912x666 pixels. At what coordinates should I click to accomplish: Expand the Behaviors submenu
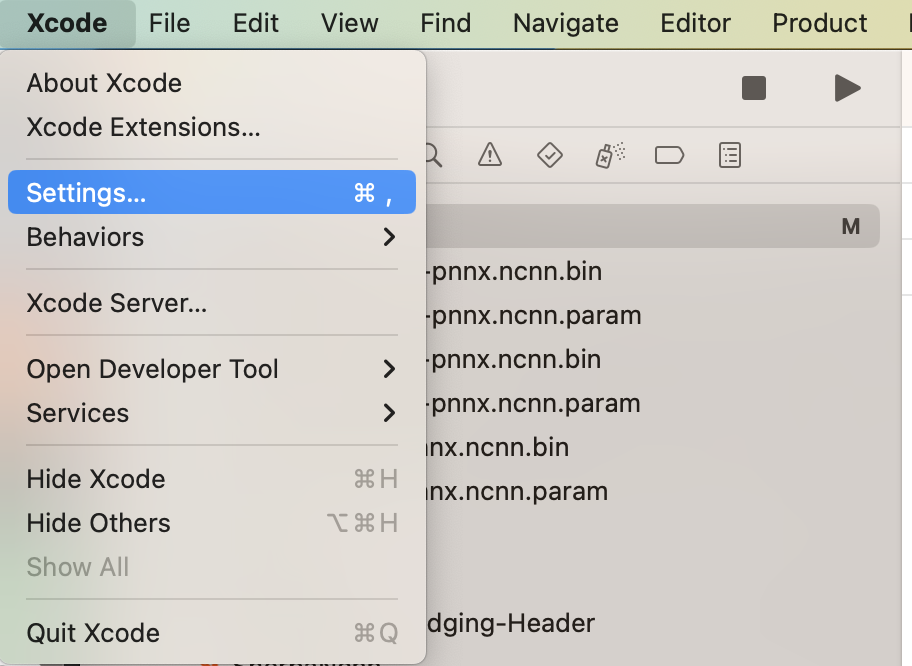coord(212,237)
